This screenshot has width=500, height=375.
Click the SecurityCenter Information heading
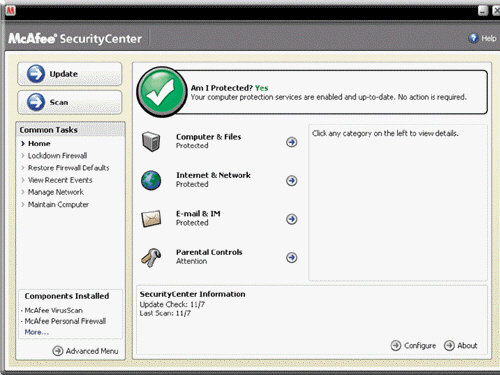[x=192, y=294]
